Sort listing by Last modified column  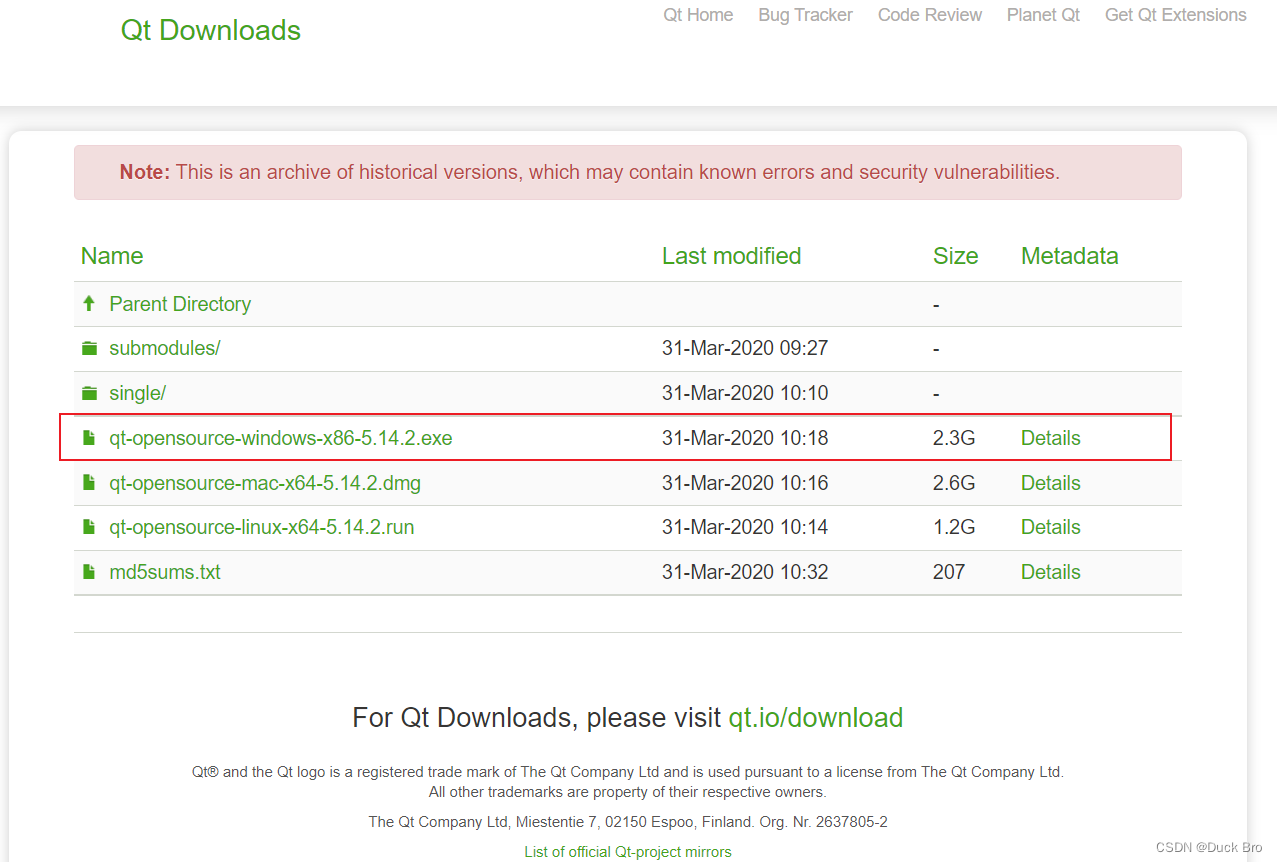[x=732, y=256]
